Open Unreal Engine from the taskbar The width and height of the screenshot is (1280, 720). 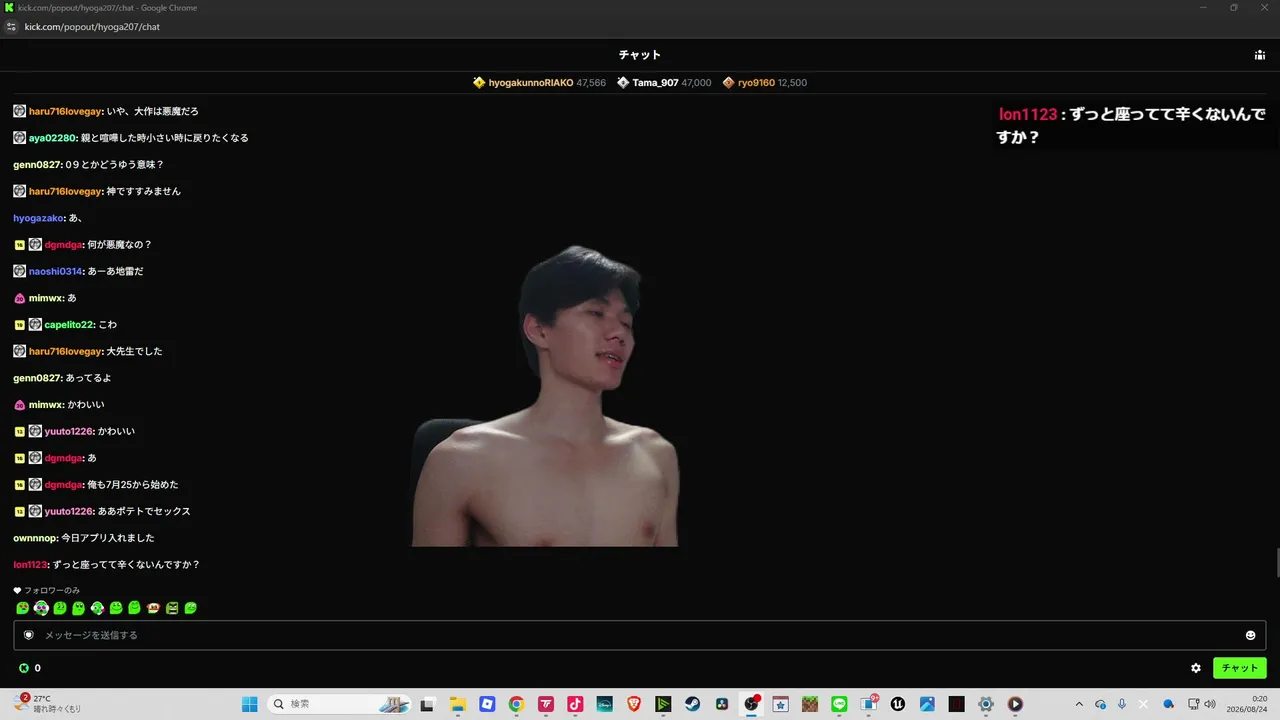tap(898, 704)
